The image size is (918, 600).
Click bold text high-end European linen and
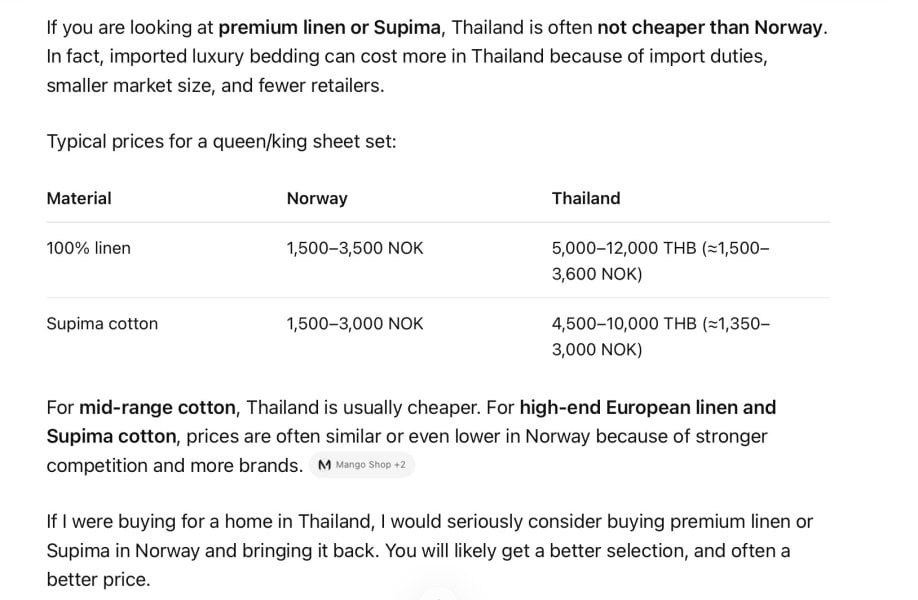tap(648, 407)
